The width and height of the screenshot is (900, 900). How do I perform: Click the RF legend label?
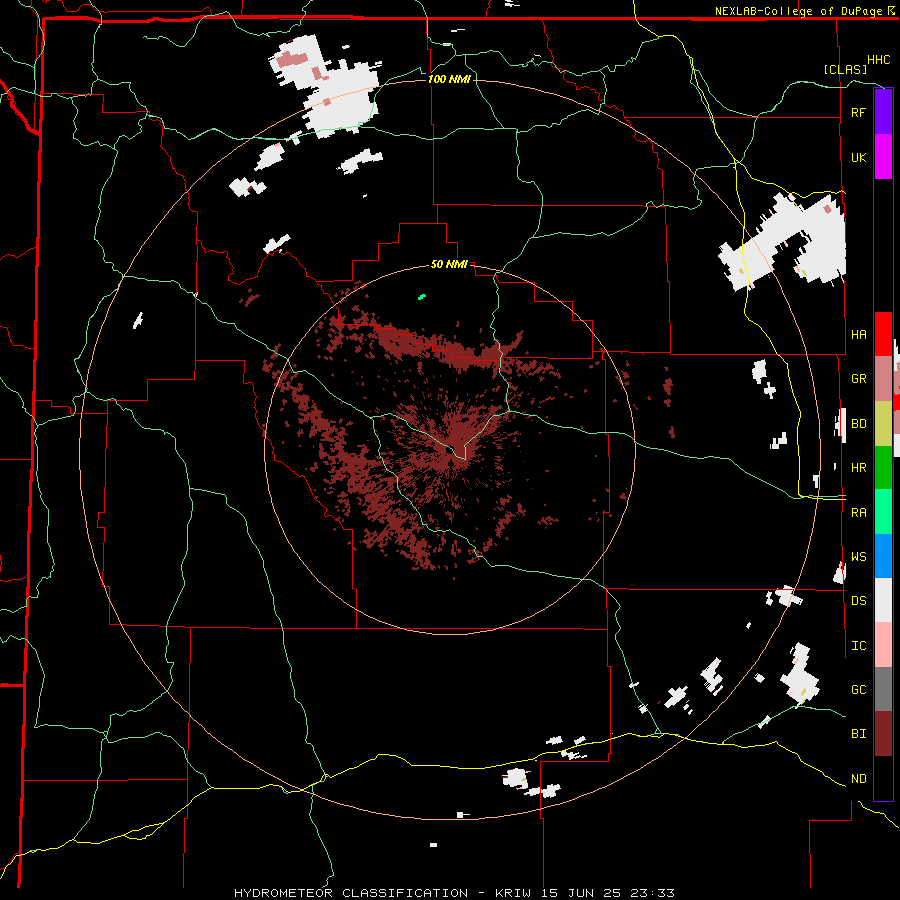coord(858,112)
